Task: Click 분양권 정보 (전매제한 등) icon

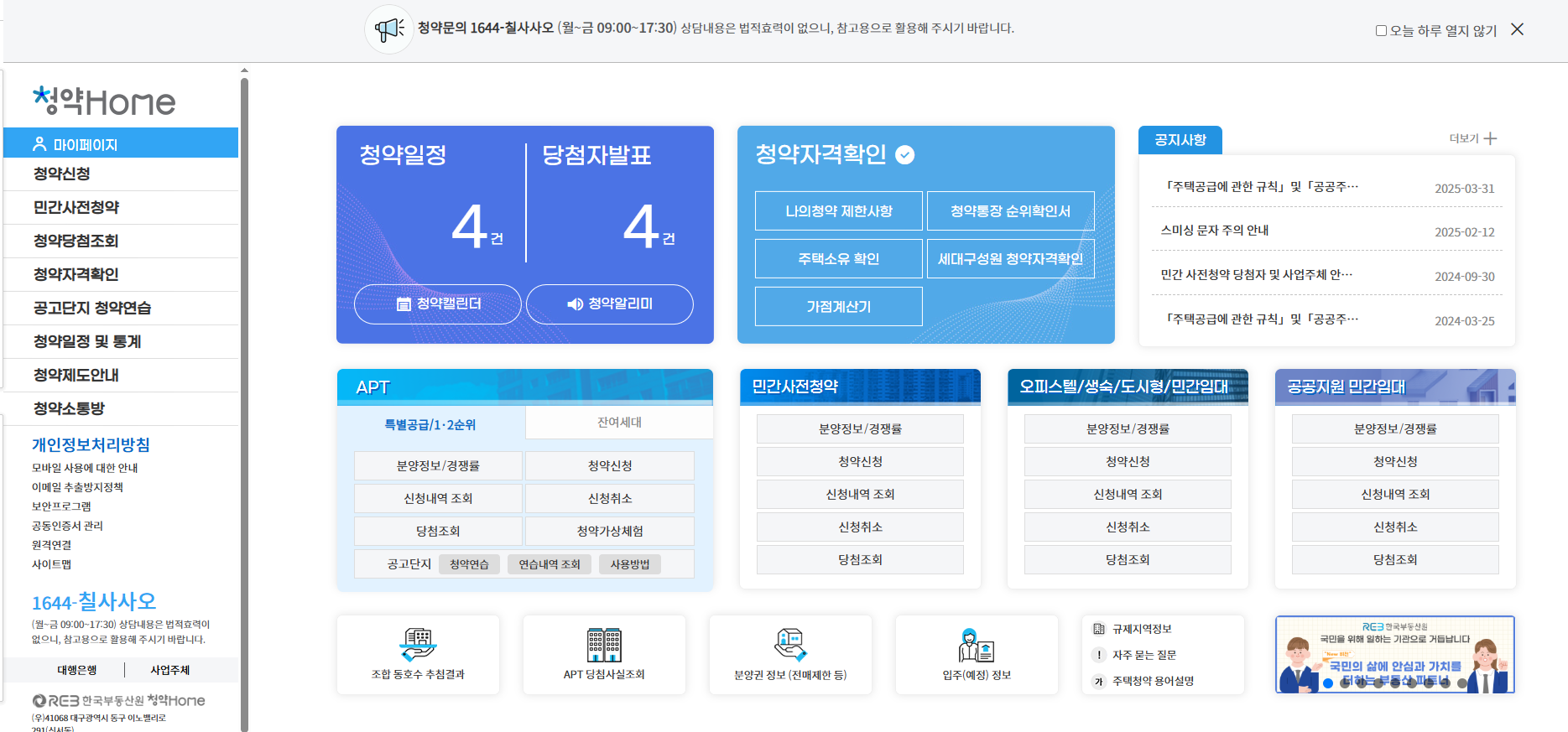Action: pos(790,645)
